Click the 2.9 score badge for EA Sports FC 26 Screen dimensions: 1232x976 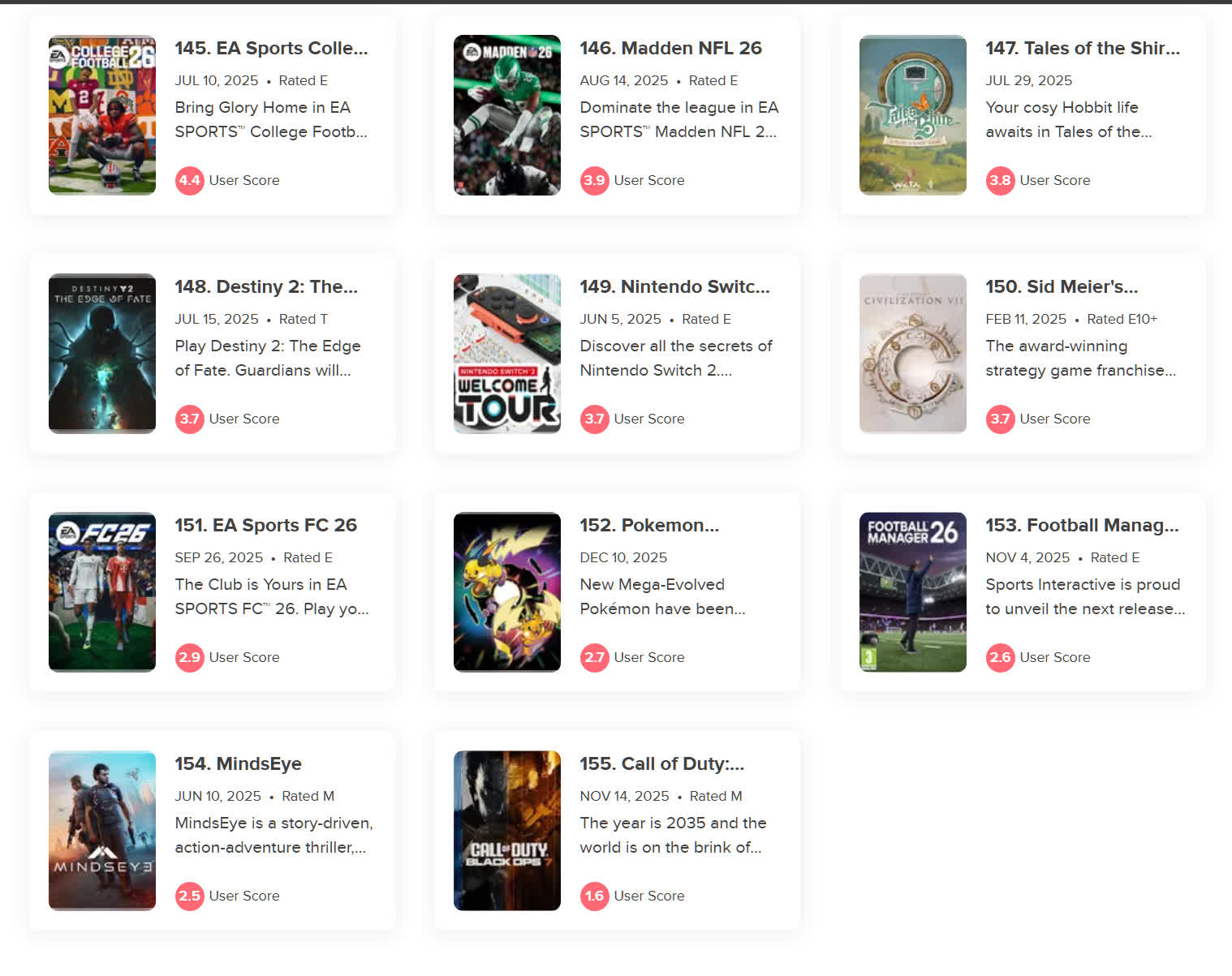189,657
